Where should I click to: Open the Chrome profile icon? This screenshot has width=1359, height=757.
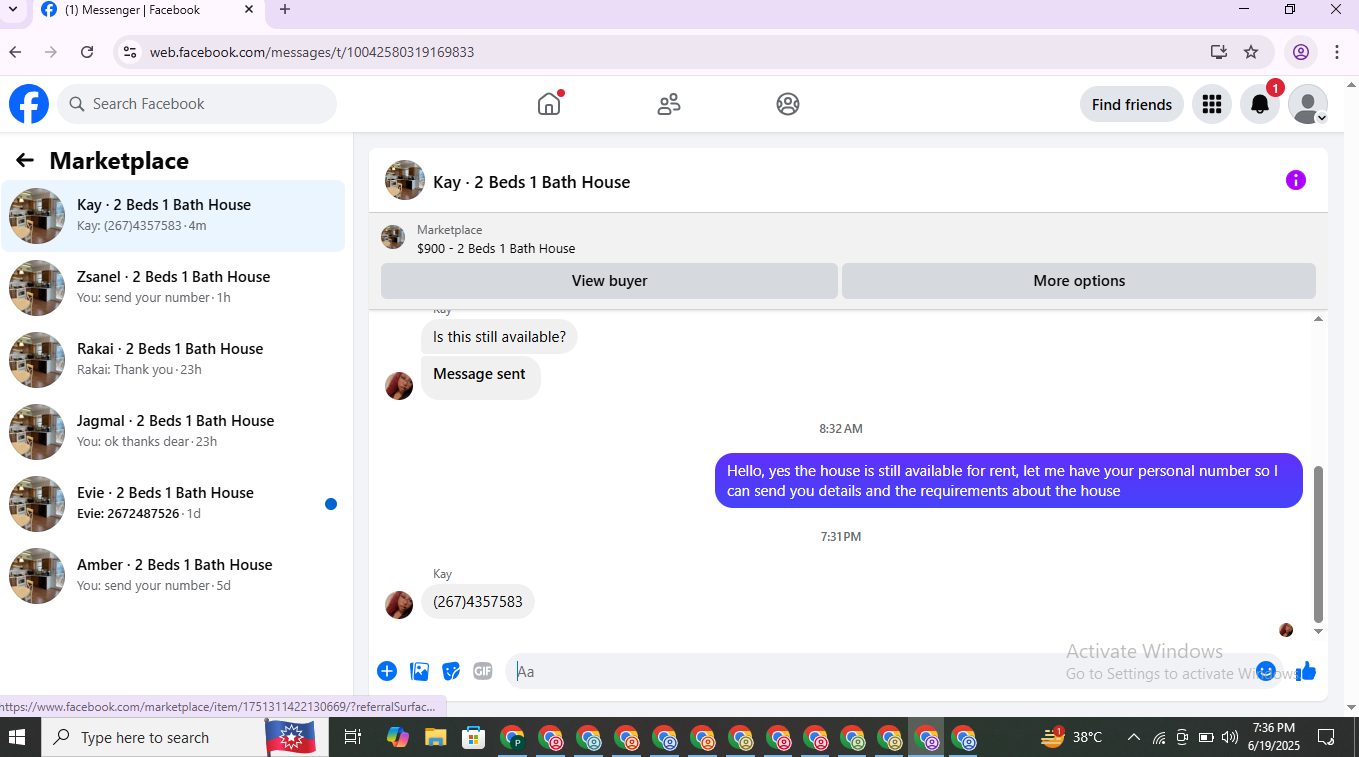pyautogui.click(x=1301, y=52)
